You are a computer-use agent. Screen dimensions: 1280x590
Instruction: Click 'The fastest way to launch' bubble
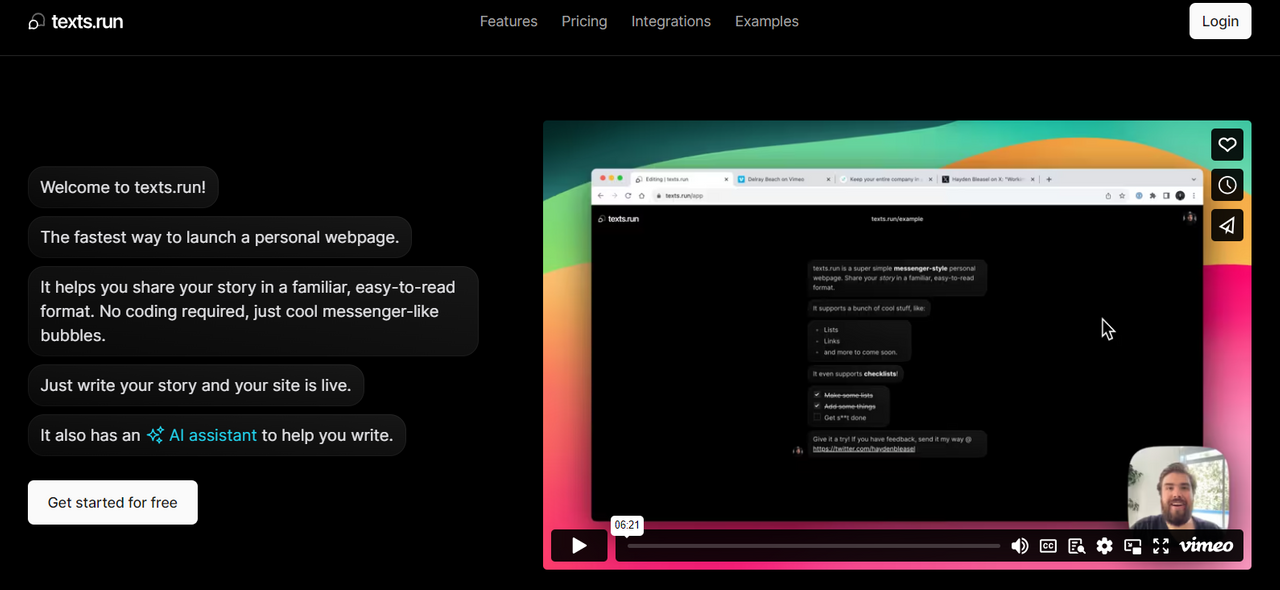(220, 237)
